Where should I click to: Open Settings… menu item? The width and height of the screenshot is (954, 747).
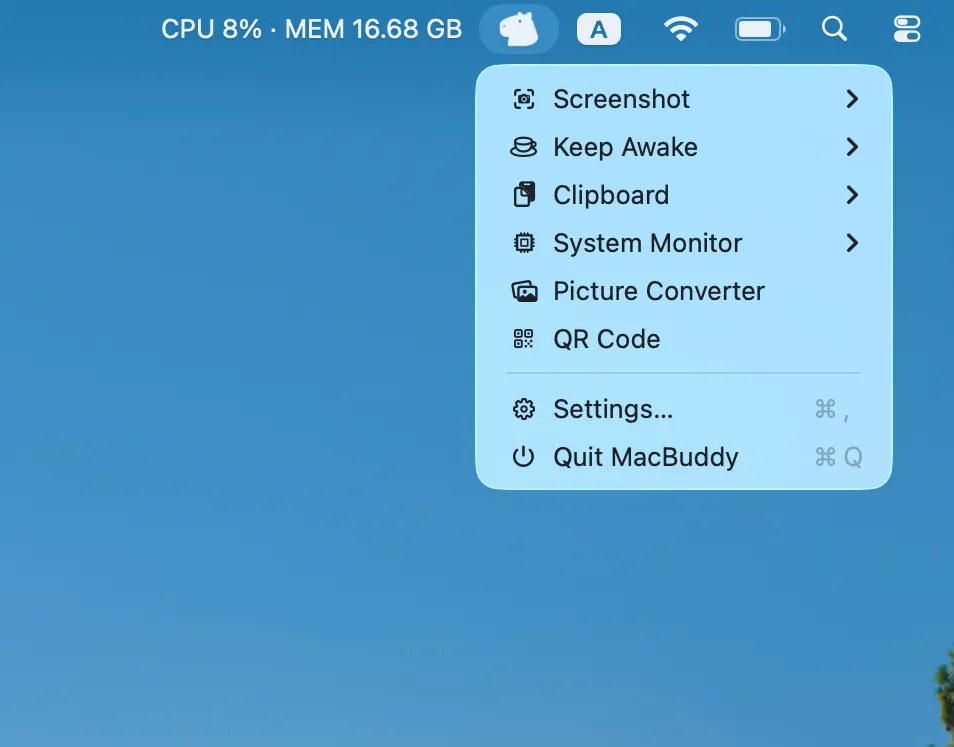pyautogui.click(x=684, y=409)
